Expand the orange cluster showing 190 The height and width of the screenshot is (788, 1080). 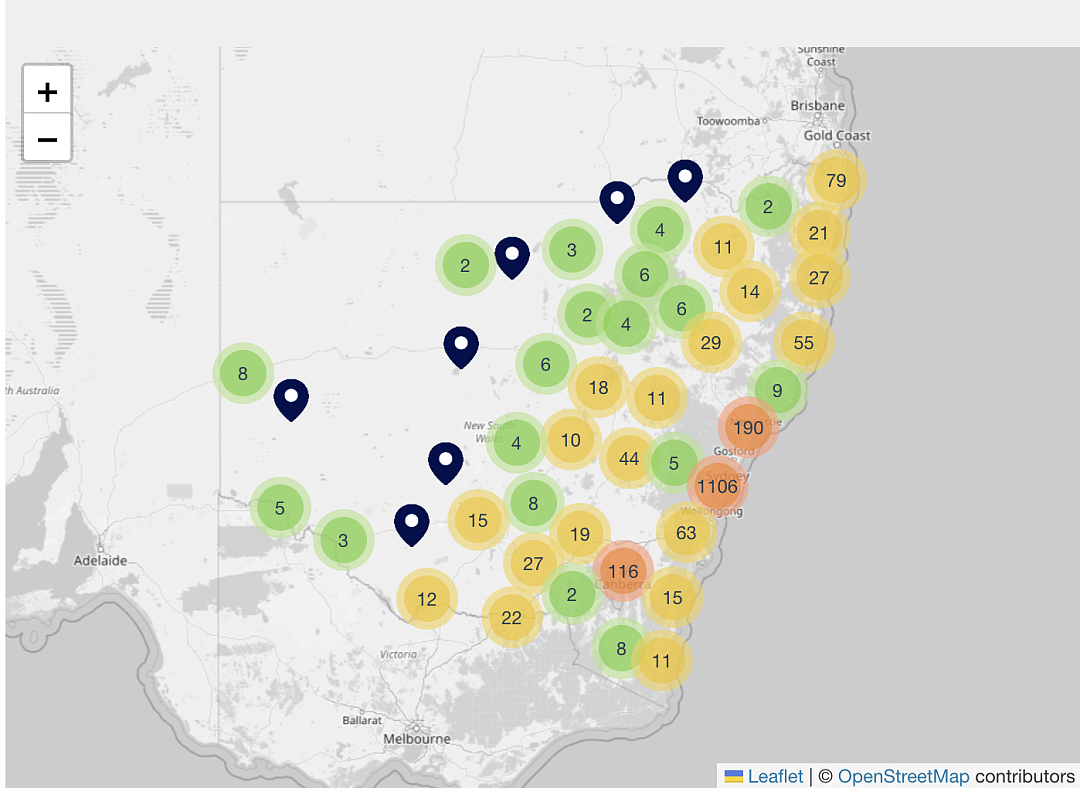coord(748,427)
